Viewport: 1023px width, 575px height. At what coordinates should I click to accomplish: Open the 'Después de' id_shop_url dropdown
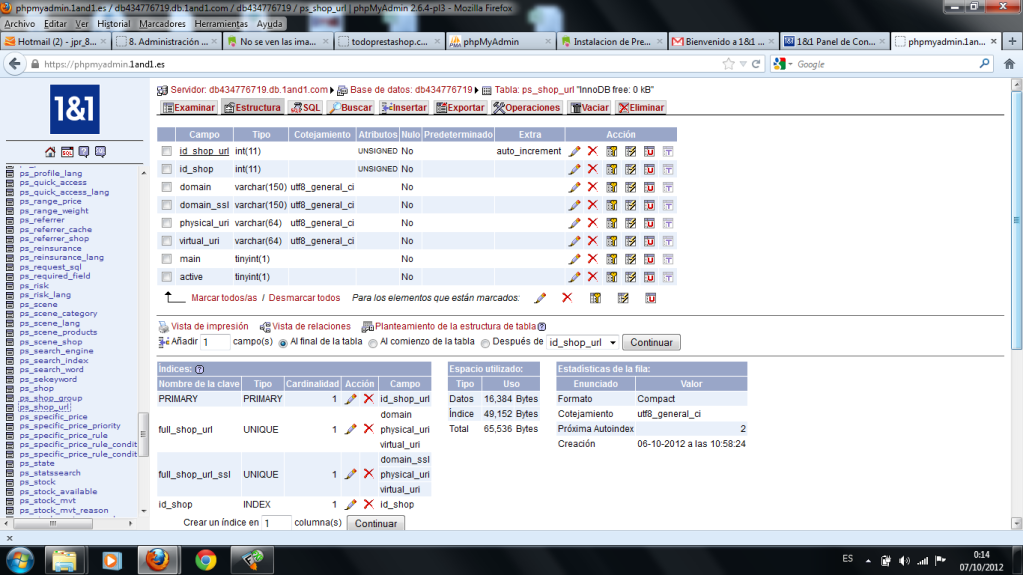(x=582, y=343)
